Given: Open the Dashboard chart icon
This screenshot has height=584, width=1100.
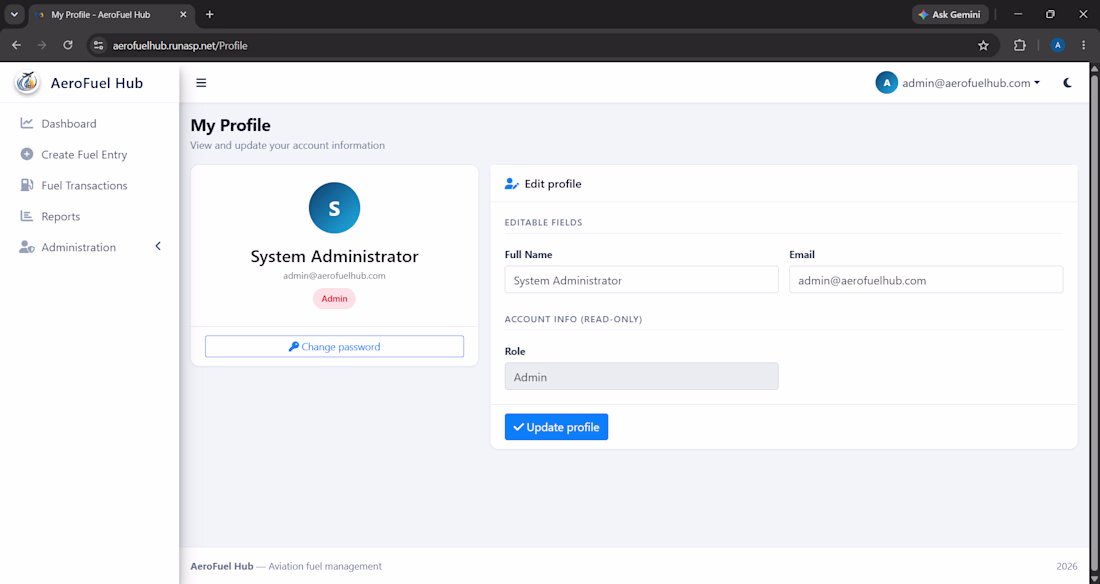Looking at the screenshot, I should tap(27, 124).
